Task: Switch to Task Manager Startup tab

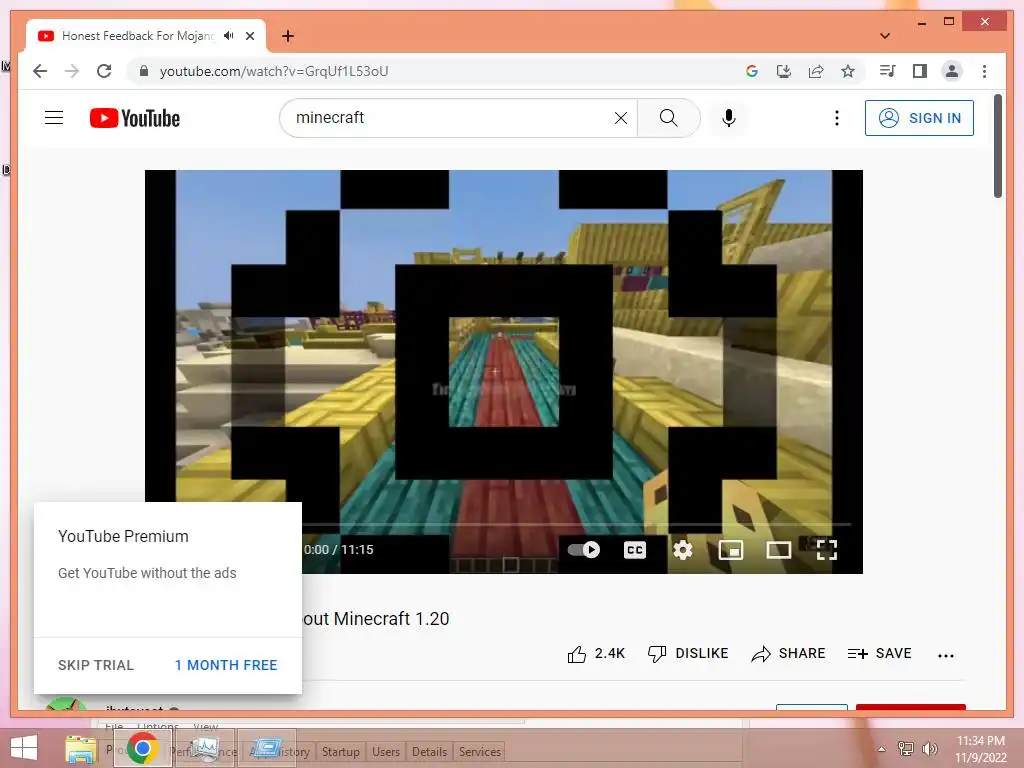Action: click(340, 752)
